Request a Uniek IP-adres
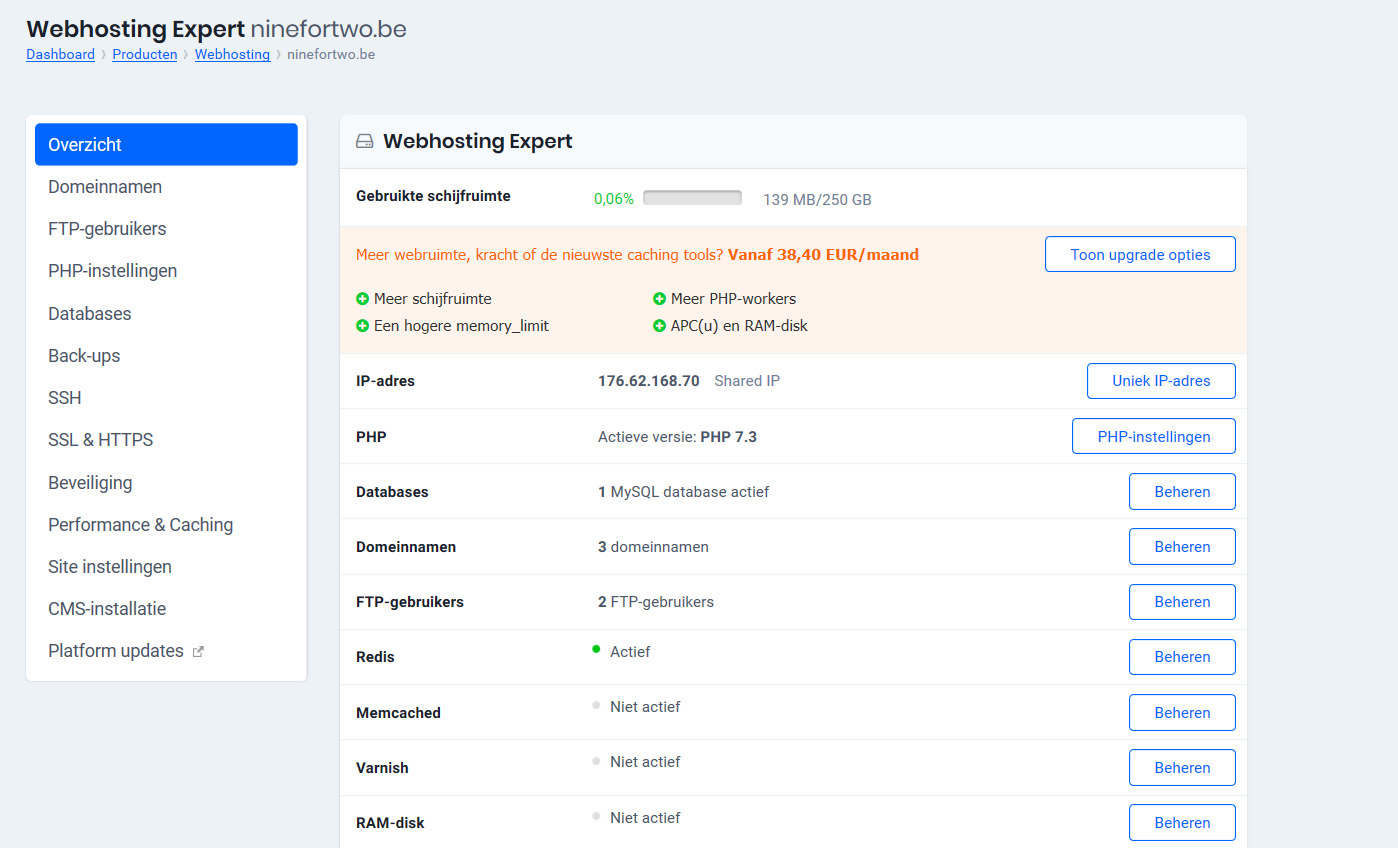The height and width of the screenshot is (848, 1398). click(x=1161, y=381)
